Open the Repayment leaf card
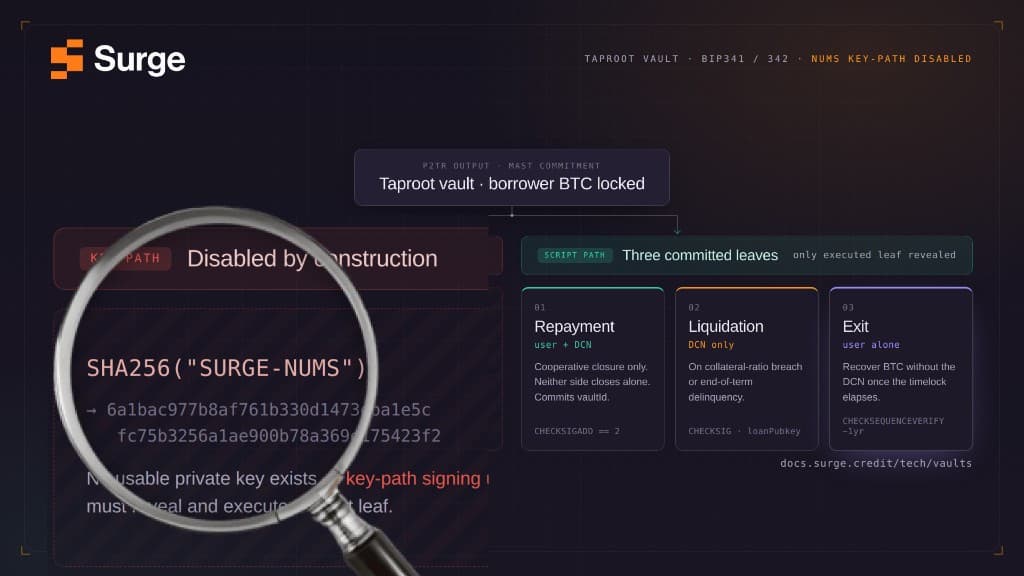The height and width of the screenshot is (576, 1024). pyautogui.click(x=593, y=369)
